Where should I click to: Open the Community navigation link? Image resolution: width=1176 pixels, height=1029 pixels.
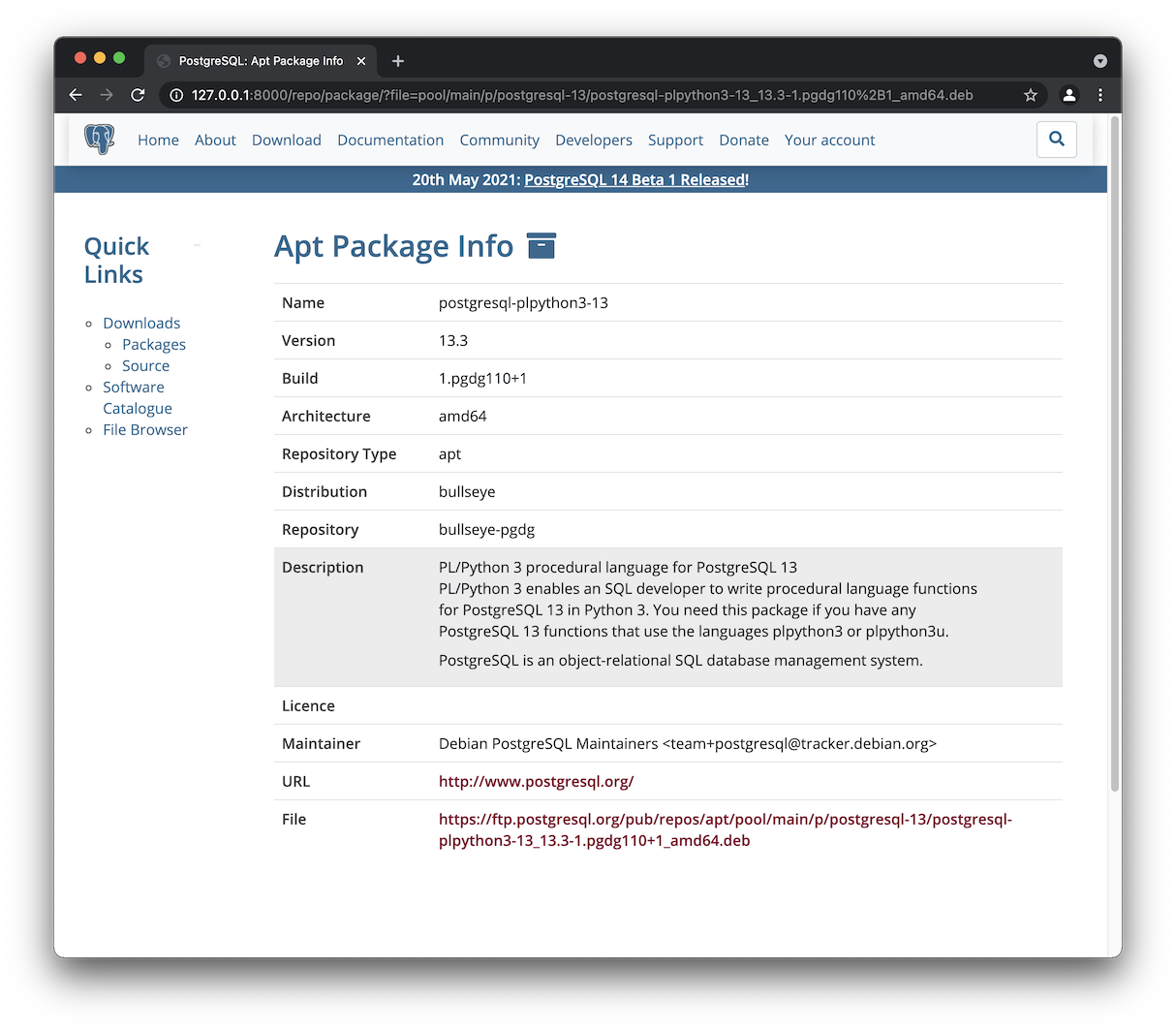[x=499, y=140]
